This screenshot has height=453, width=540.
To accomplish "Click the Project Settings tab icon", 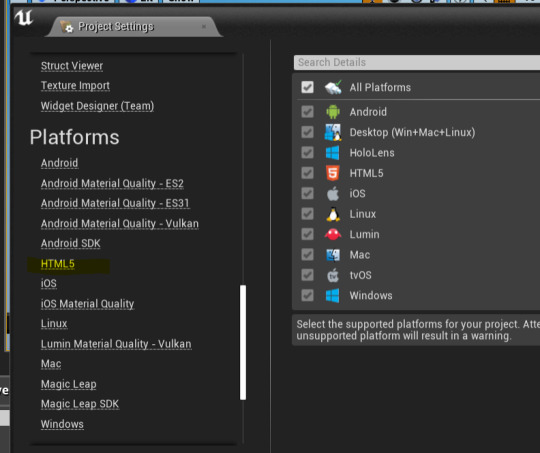I will (x=66, y=27).
